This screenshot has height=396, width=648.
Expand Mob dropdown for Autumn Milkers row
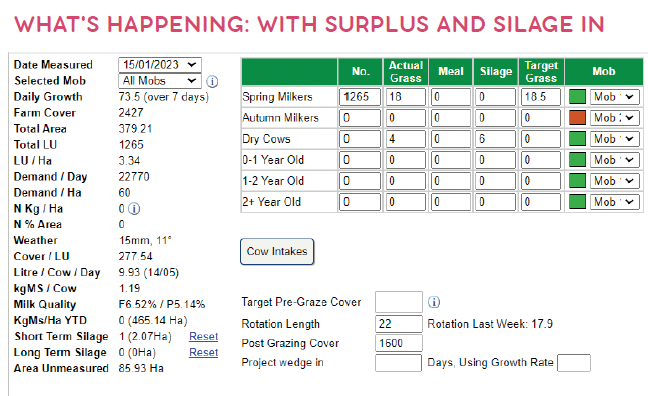coord(615,118)
